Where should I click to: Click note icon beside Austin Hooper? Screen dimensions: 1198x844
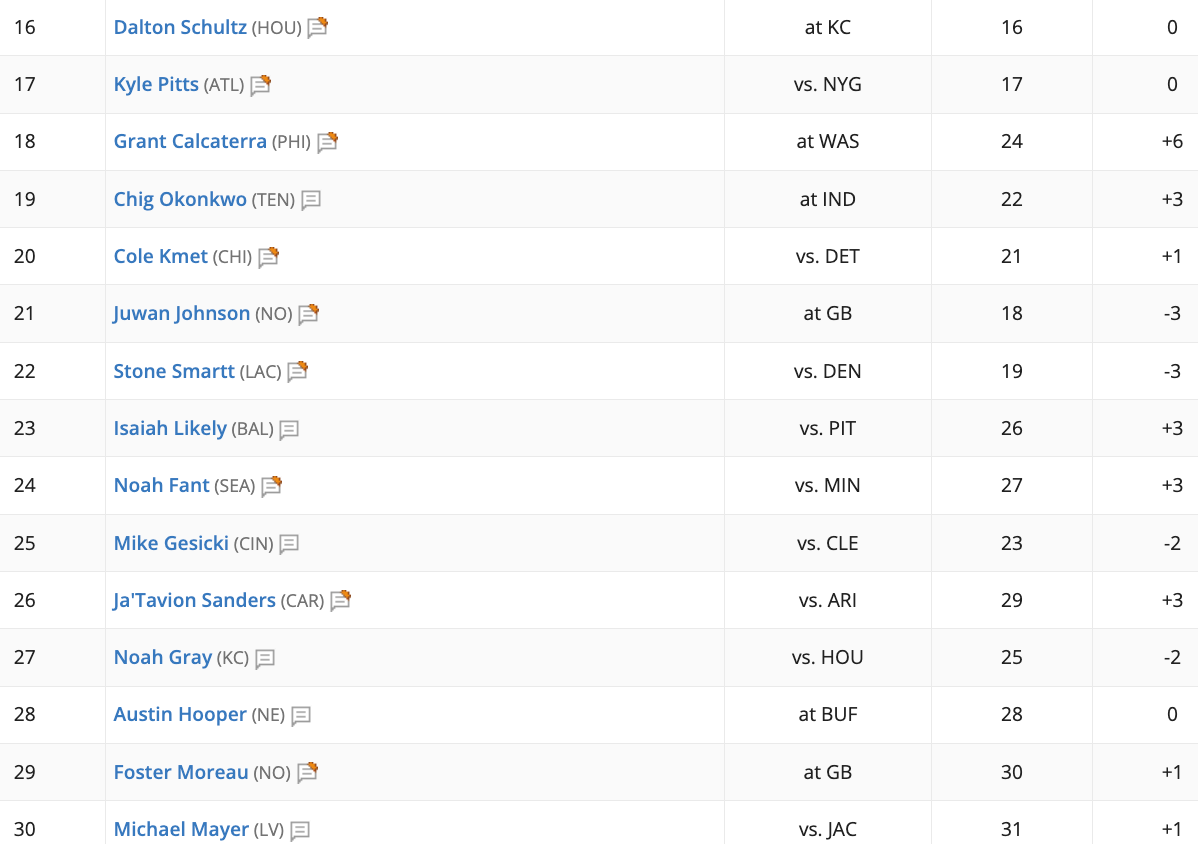(x=301, y=716)
